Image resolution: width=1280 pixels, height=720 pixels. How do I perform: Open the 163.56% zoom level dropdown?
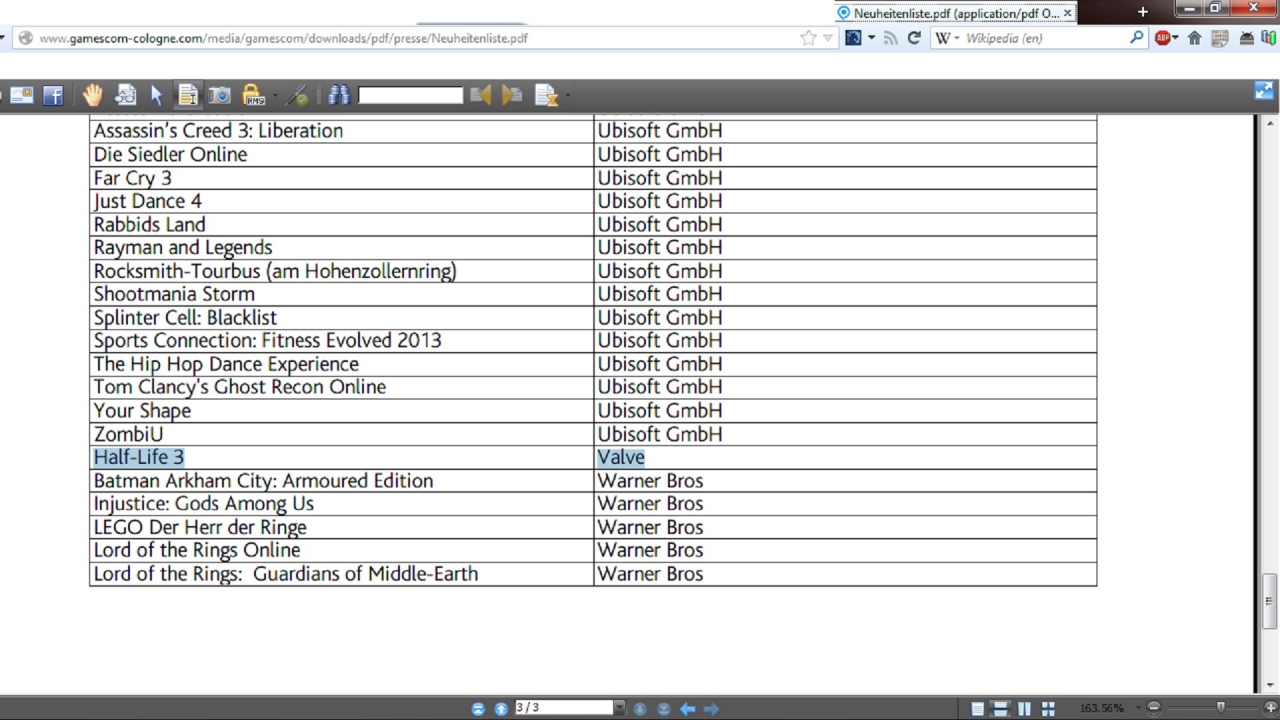pyautogui.click(x=1138, y=708)
